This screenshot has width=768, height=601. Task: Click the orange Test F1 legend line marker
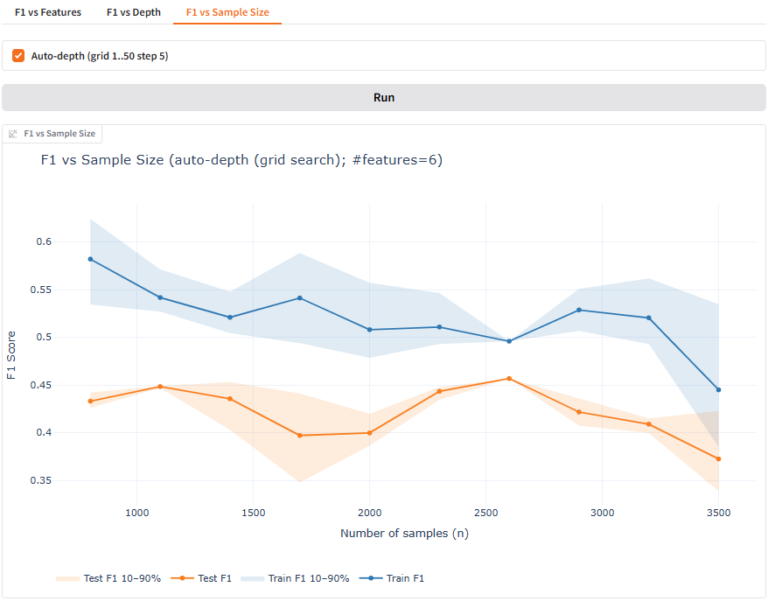[x=182, y=578]
